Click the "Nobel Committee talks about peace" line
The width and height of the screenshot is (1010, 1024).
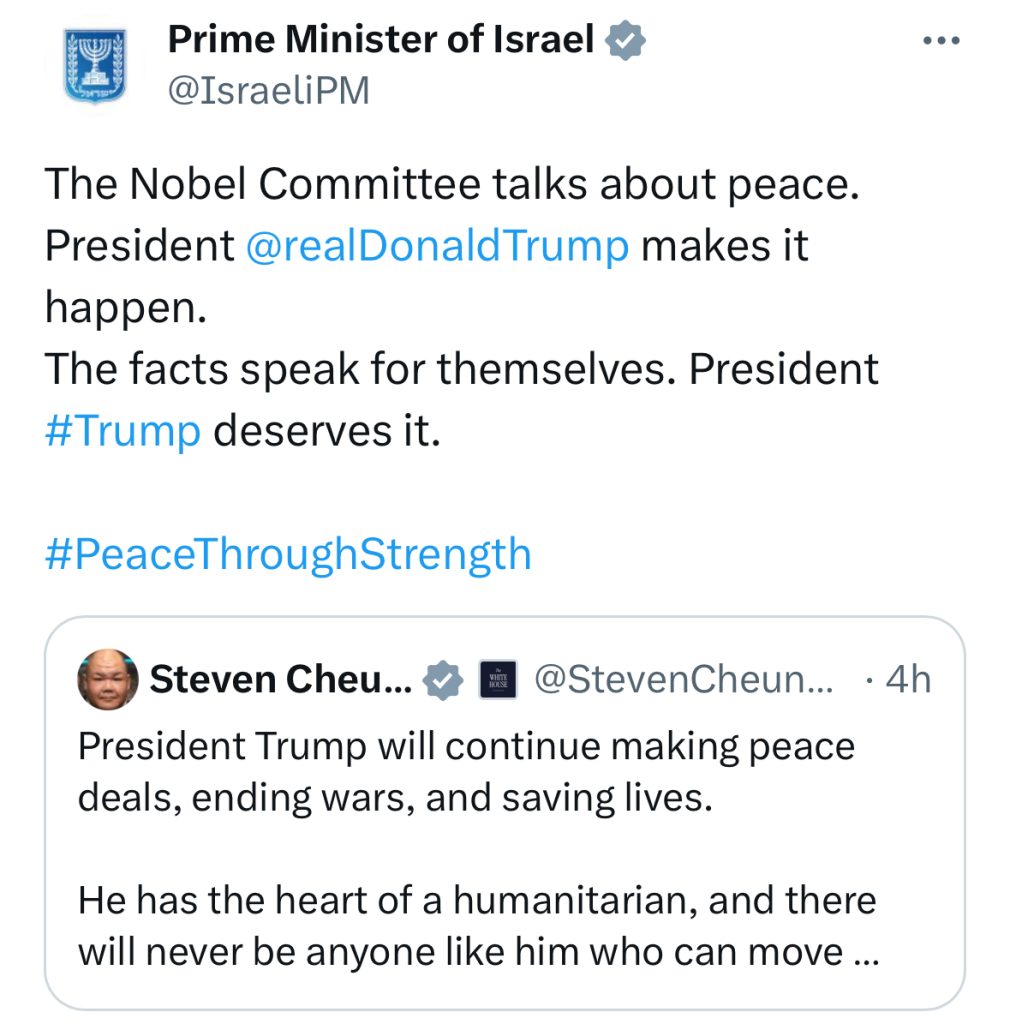point(452,184)
